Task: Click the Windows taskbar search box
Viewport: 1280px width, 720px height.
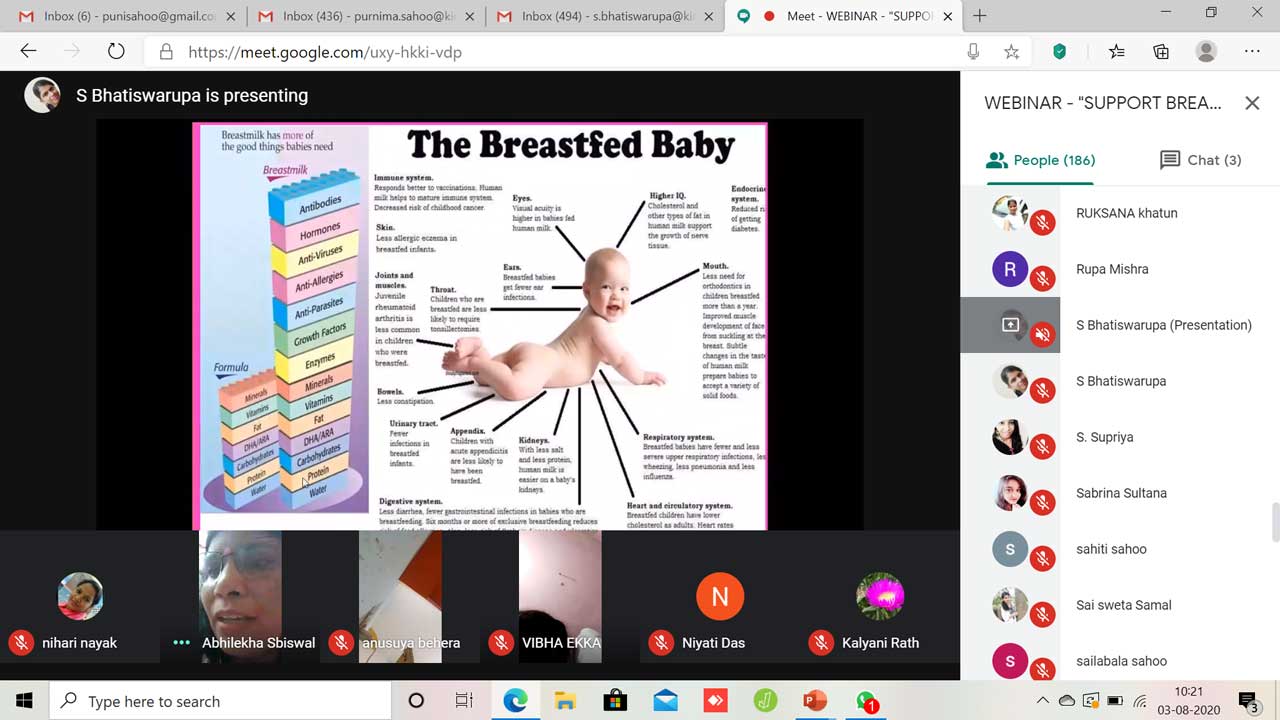Action: point(220,701)
